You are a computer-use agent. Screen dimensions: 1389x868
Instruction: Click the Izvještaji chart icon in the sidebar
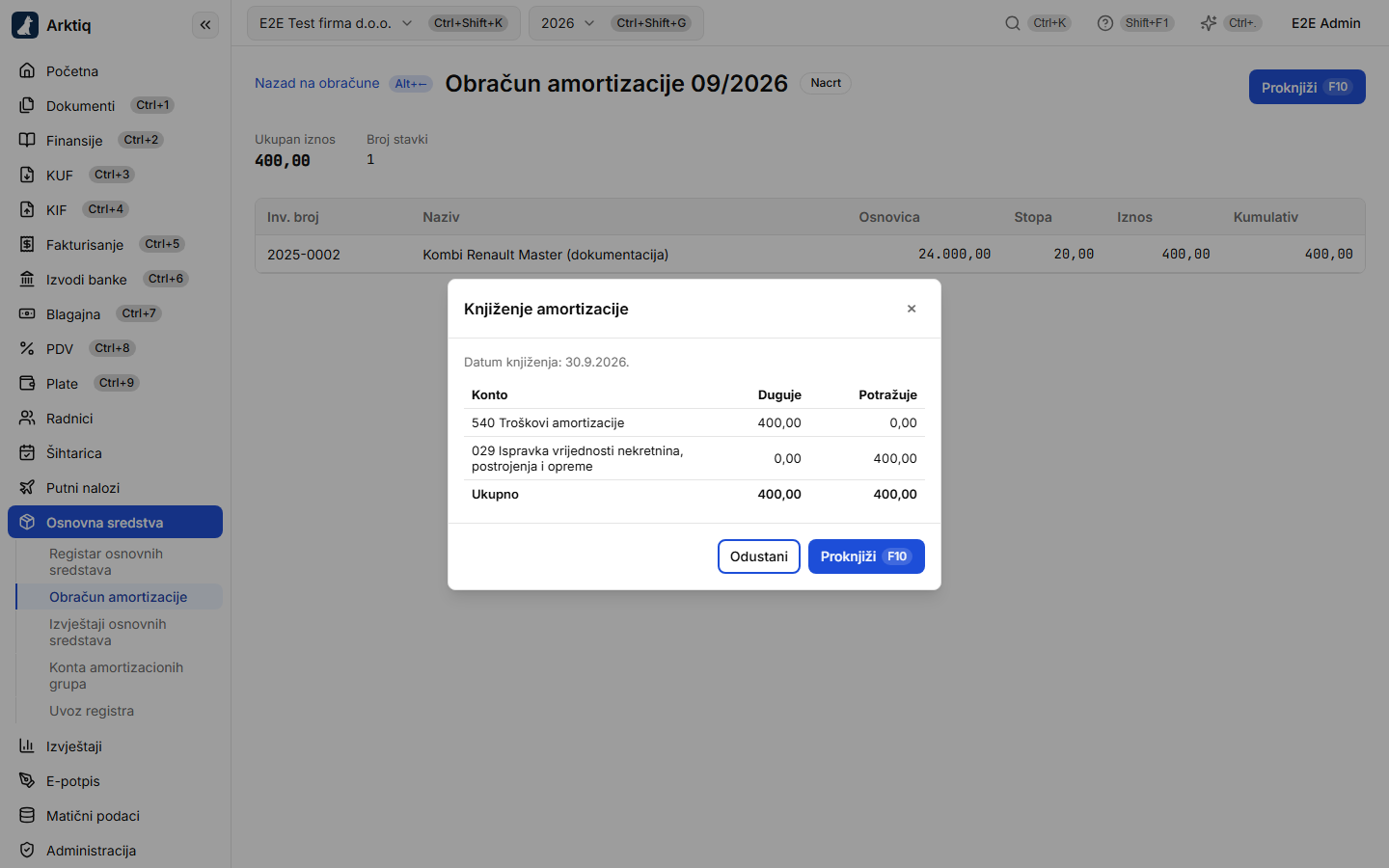27,746
